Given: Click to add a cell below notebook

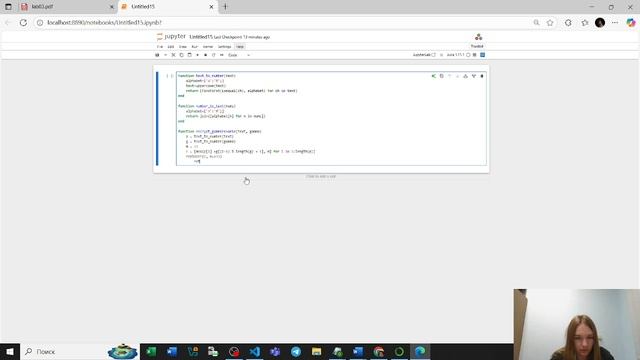Looking at the screenshot, I should [321, 176].
